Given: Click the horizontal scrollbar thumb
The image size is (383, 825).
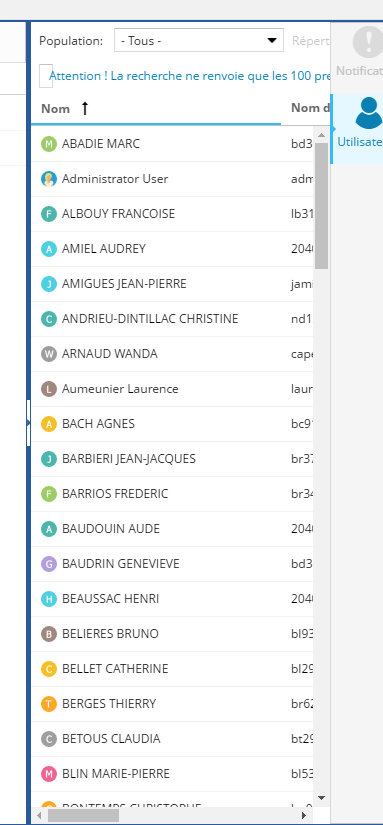Looking at the screenshot, I should tap(83, 815).
